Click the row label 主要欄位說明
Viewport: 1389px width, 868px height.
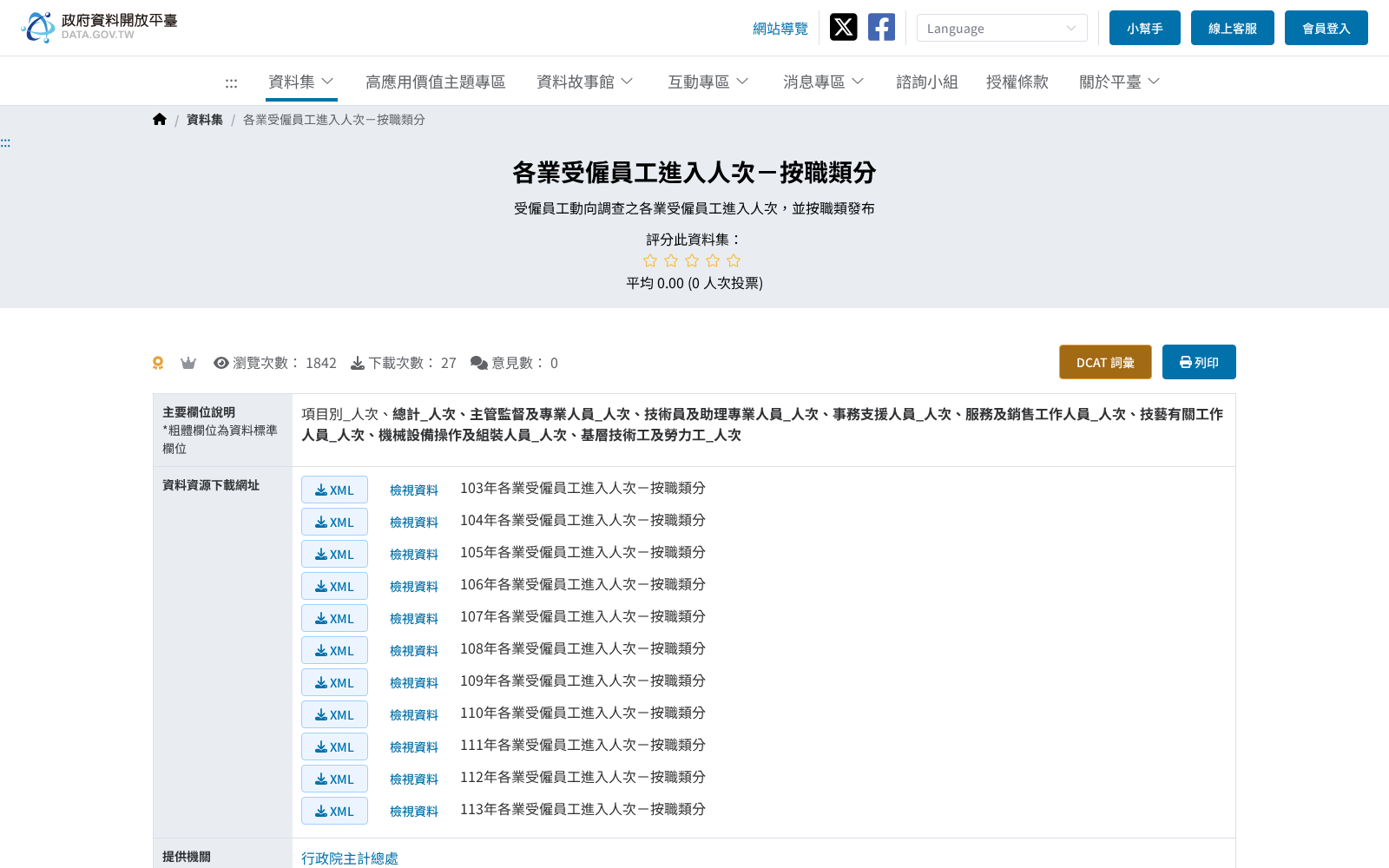199,412
